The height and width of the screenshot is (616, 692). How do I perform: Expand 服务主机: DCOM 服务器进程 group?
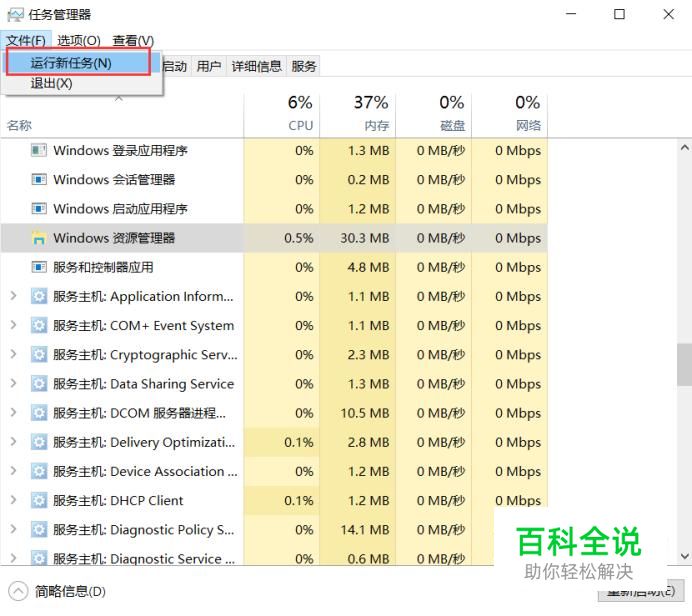13,413
